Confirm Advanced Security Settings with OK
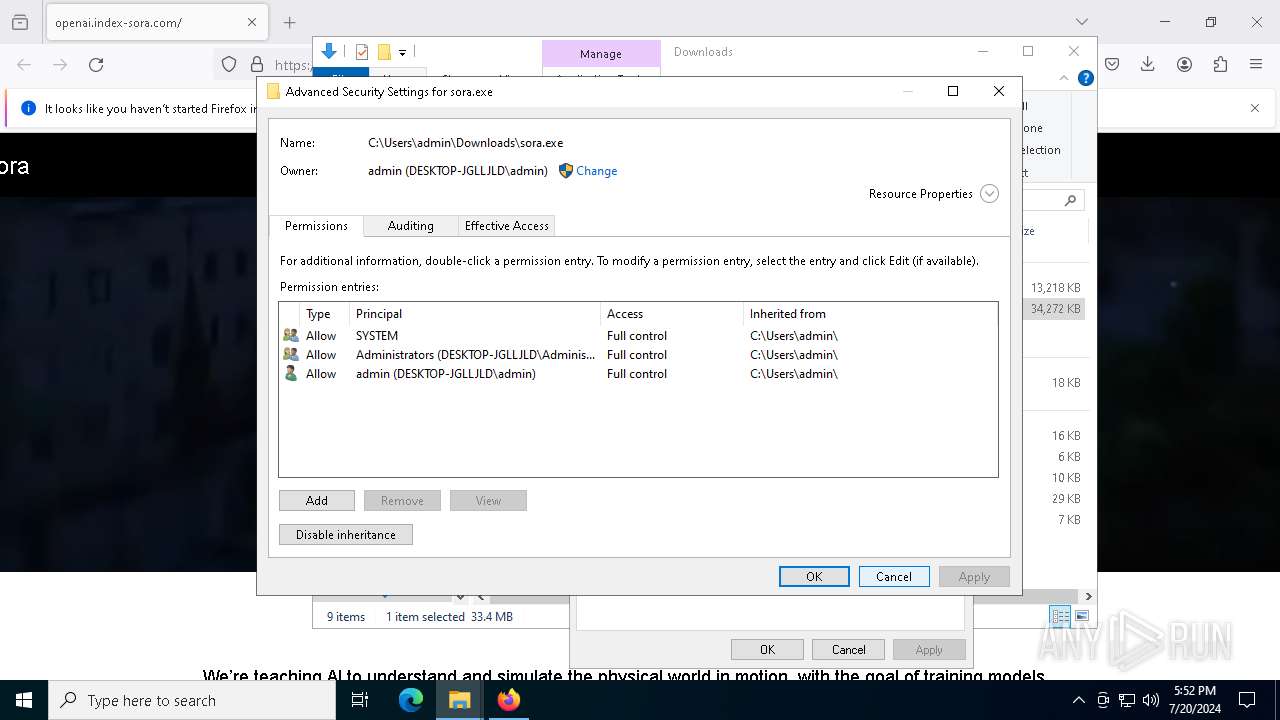 click(x=814, y=577)
